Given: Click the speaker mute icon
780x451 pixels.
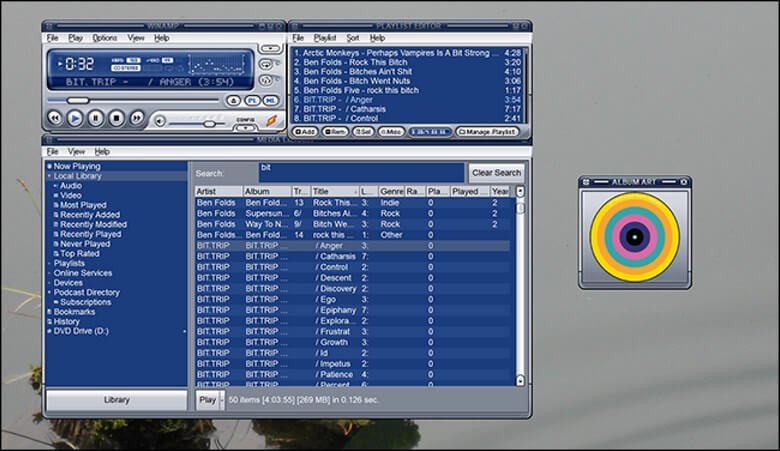Looking at the screenshot, I should click(160, 121).
